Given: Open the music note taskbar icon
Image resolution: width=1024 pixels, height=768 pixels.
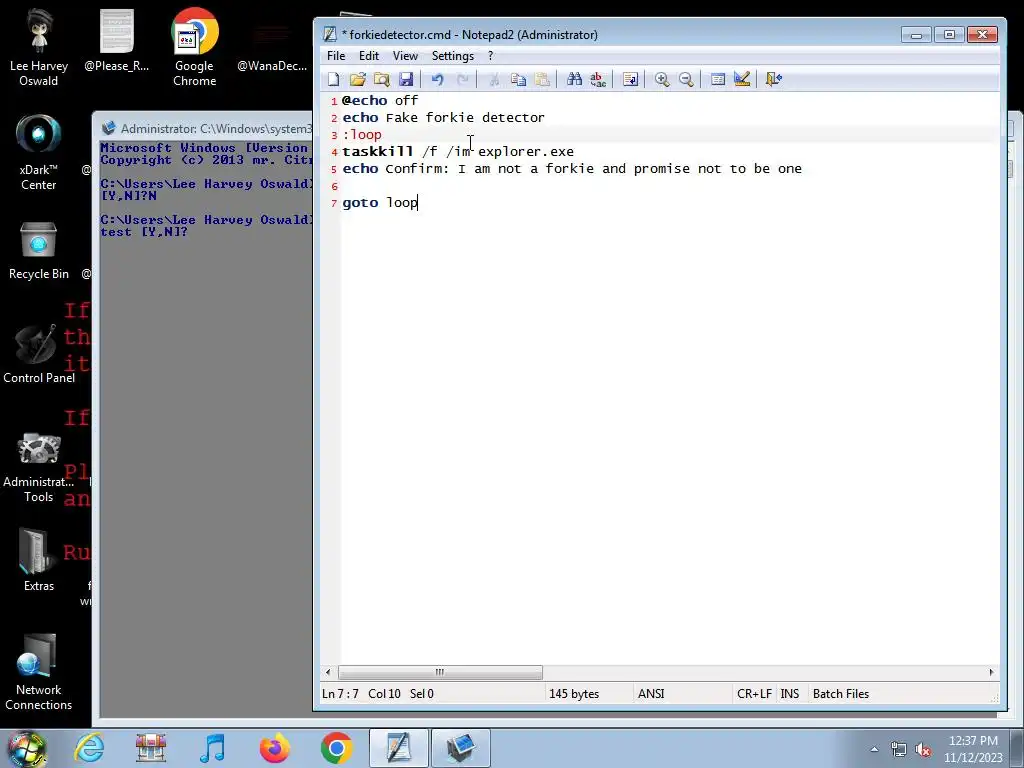Looking at the screenshot, I should point(212,748).
